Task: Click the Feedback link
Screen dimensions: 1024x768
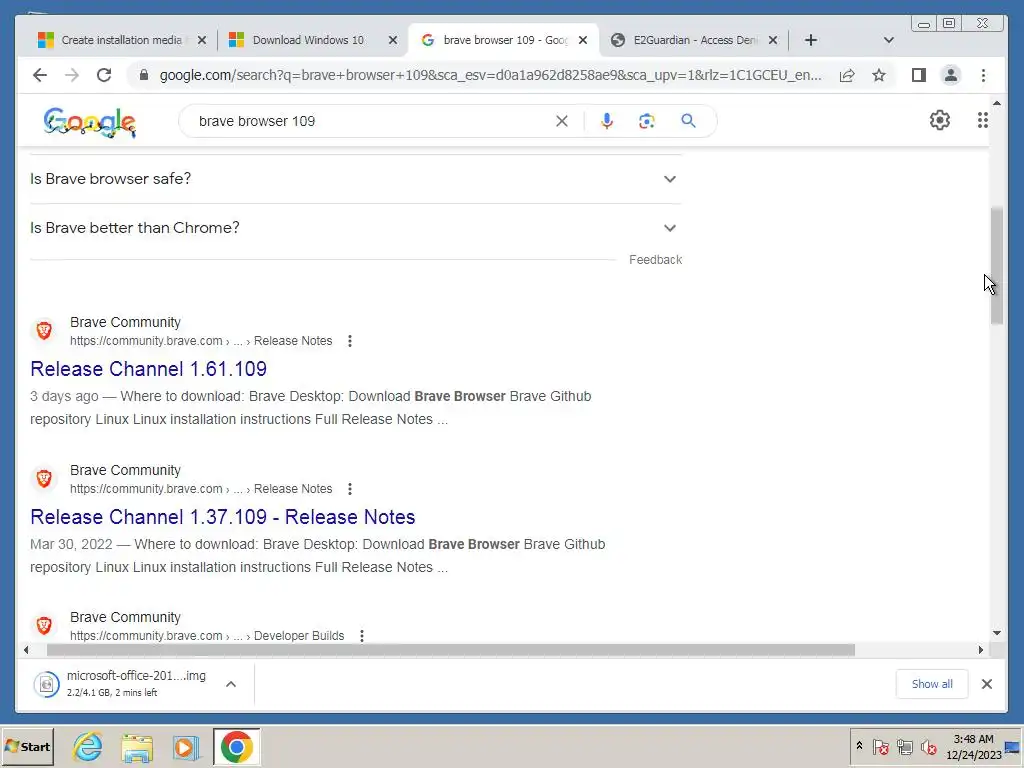Action: pos(655,260)
